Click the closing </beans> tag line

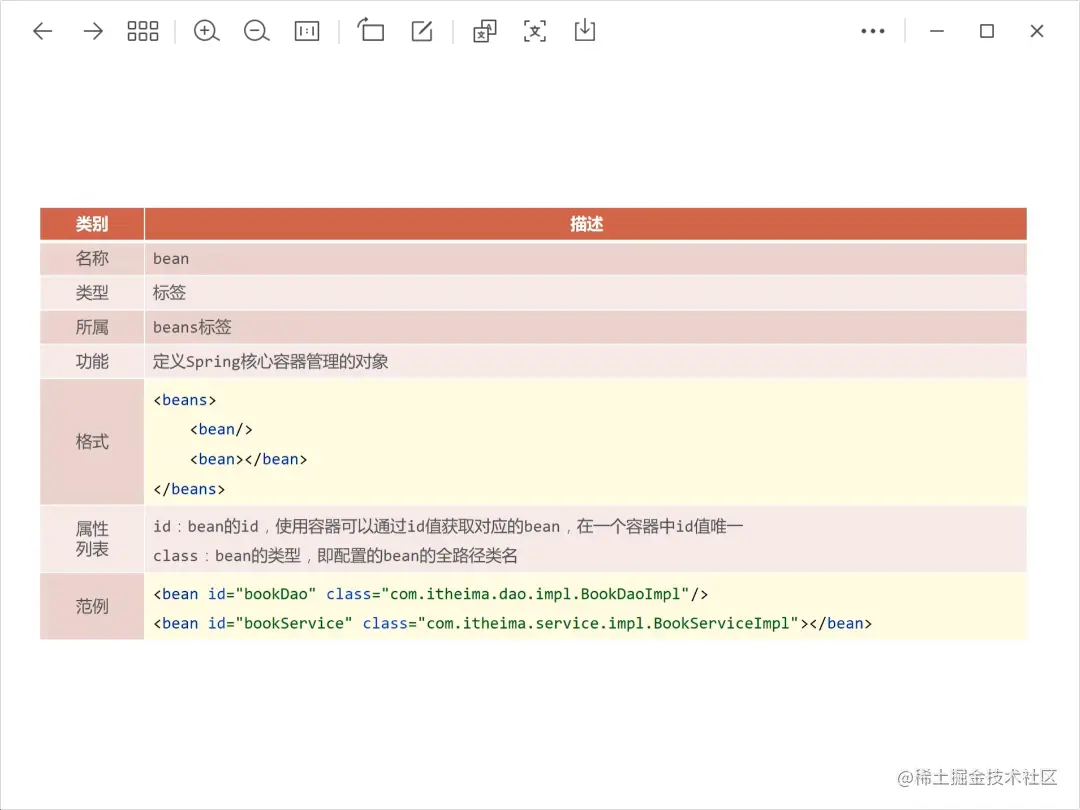(189, 489)
